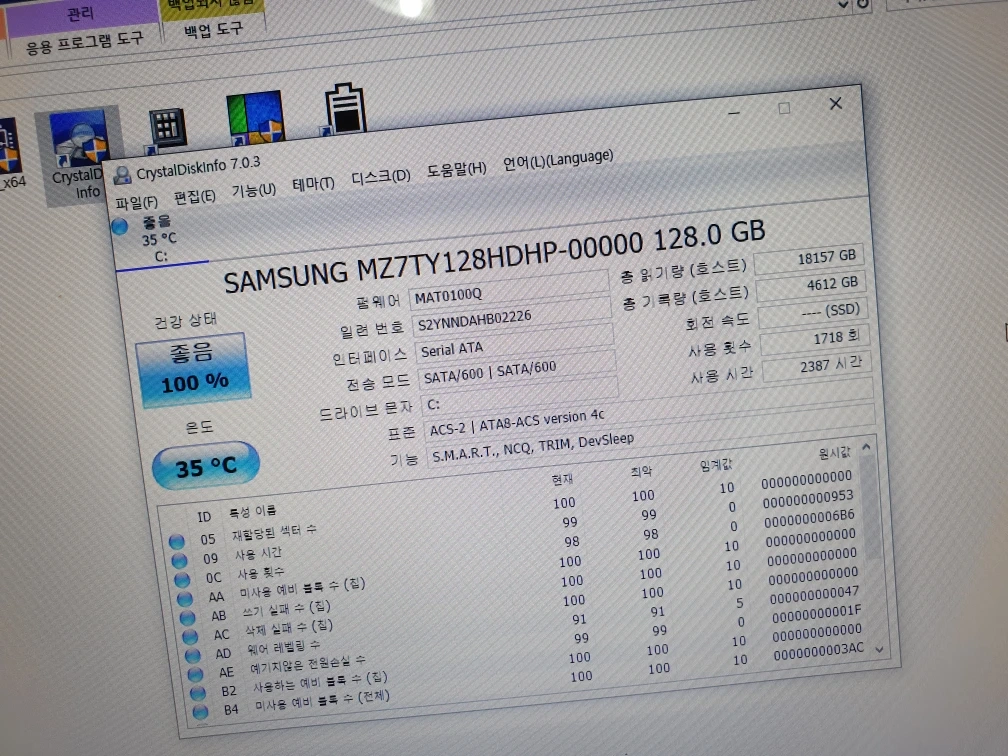1008x756 pixels.
Task: Click the 임계값 column header
Action: click(x=716, y=464)
